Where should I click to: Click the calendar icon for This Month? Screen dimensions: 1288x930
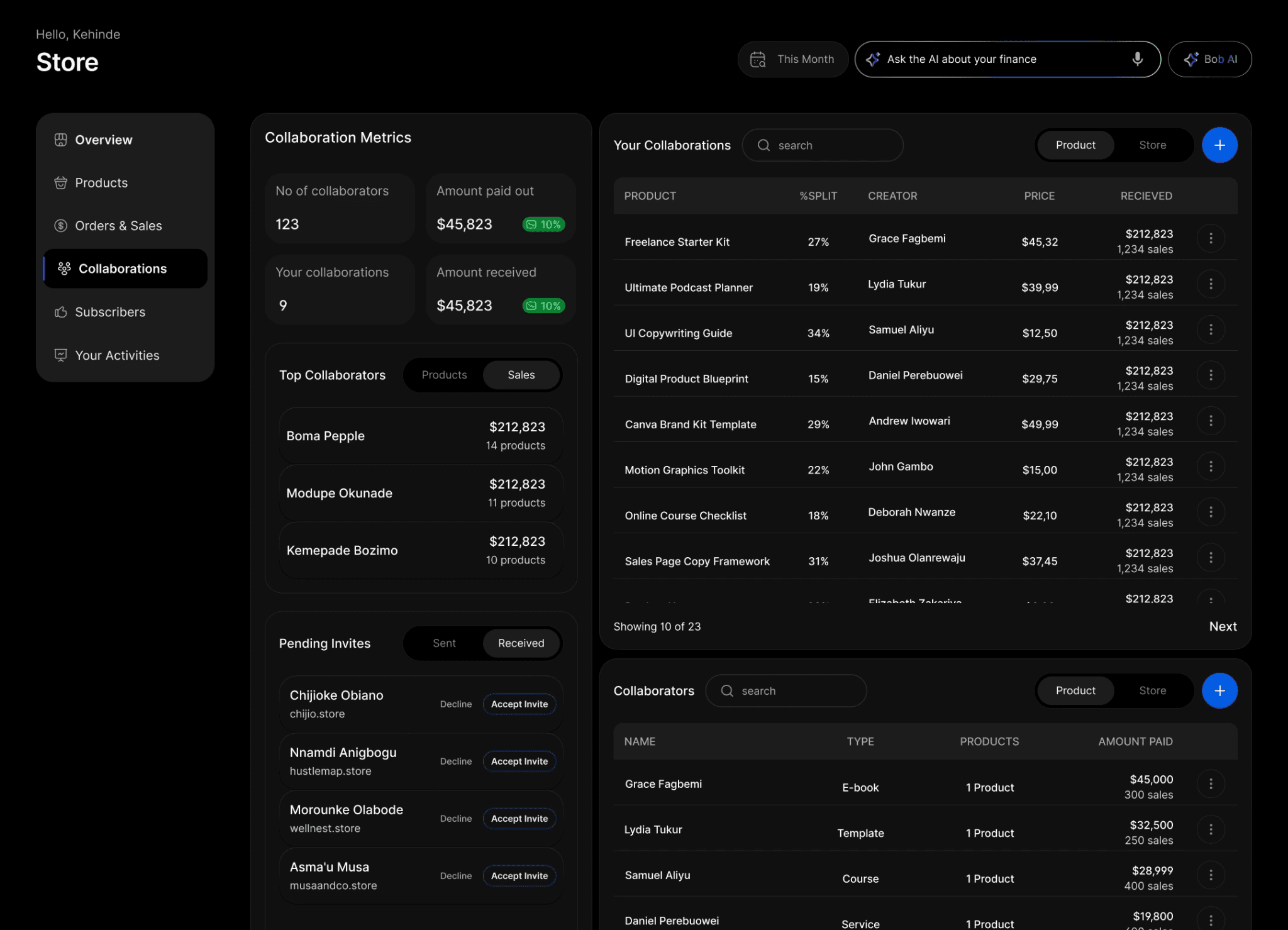click(x=758, y=59)
